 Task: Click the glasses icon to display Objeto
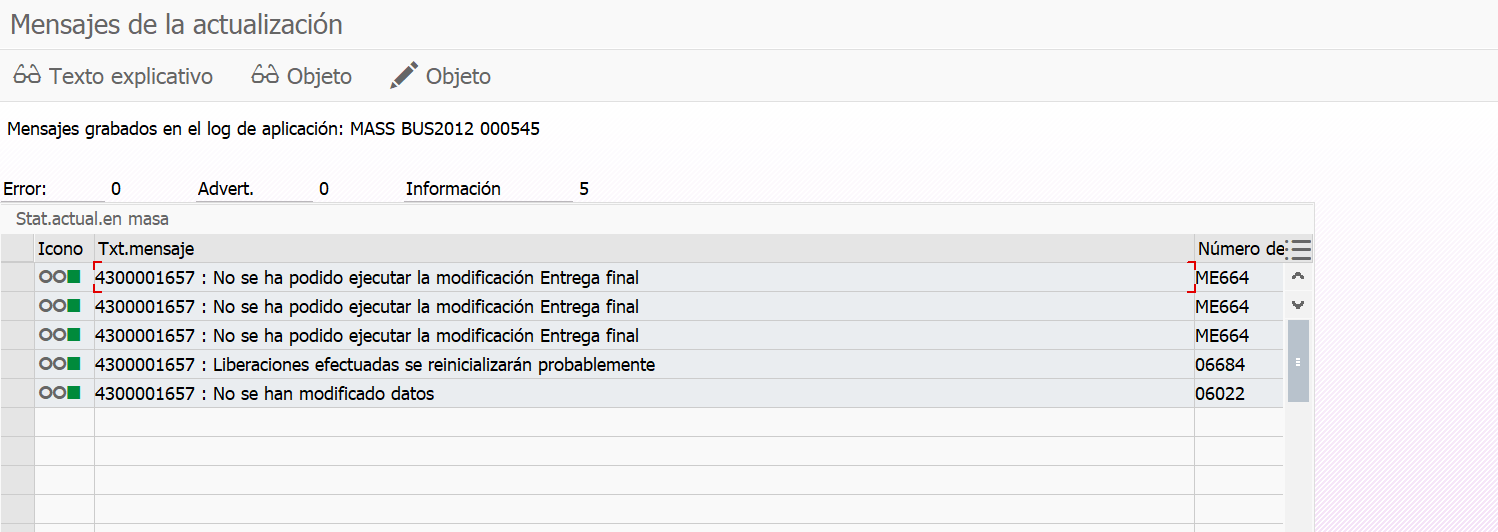(x=265, y=76)
